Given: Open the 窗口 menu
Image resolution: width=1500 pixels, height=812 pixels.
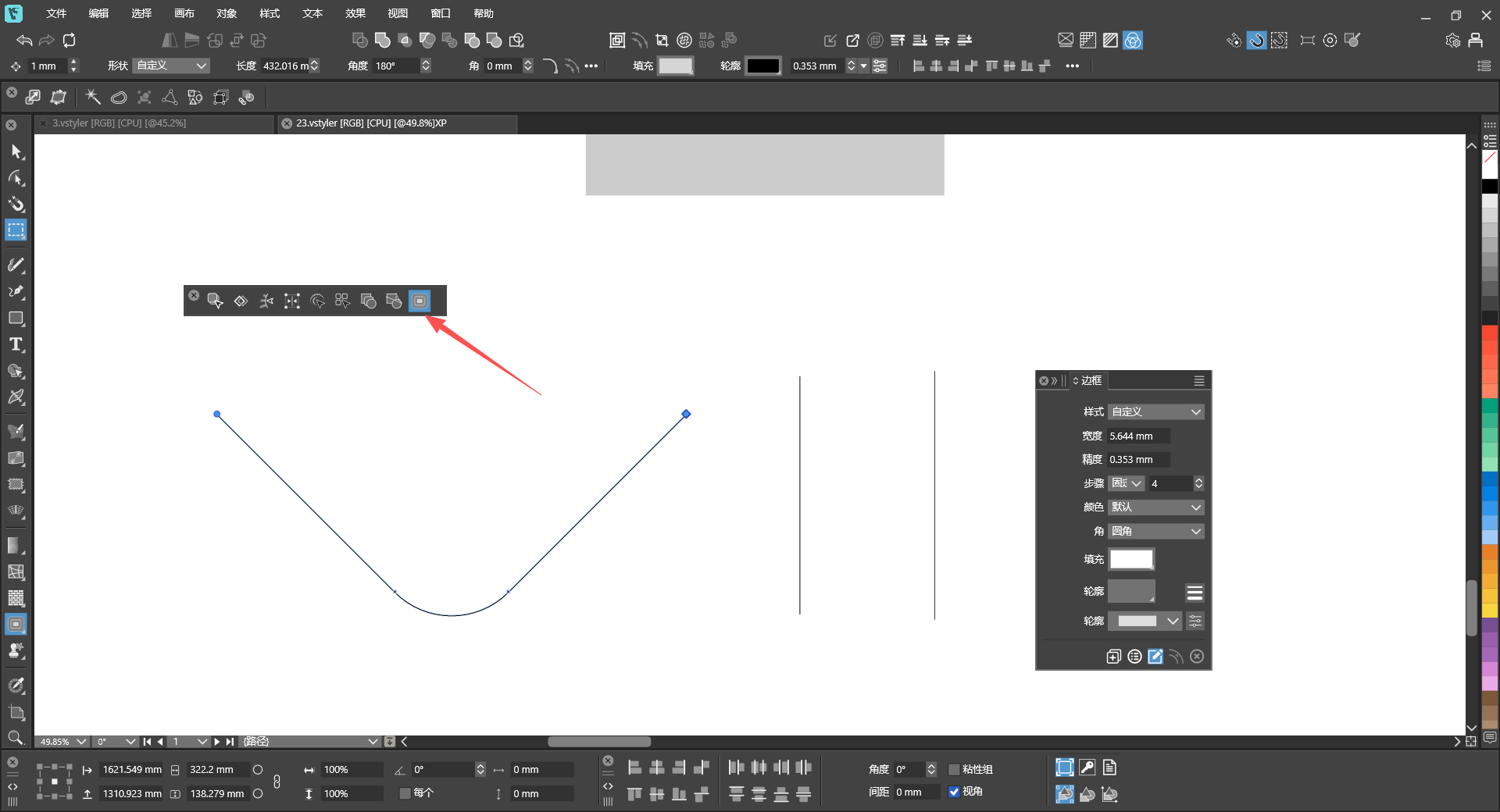Looking at the screenshot, I should 441,13.
